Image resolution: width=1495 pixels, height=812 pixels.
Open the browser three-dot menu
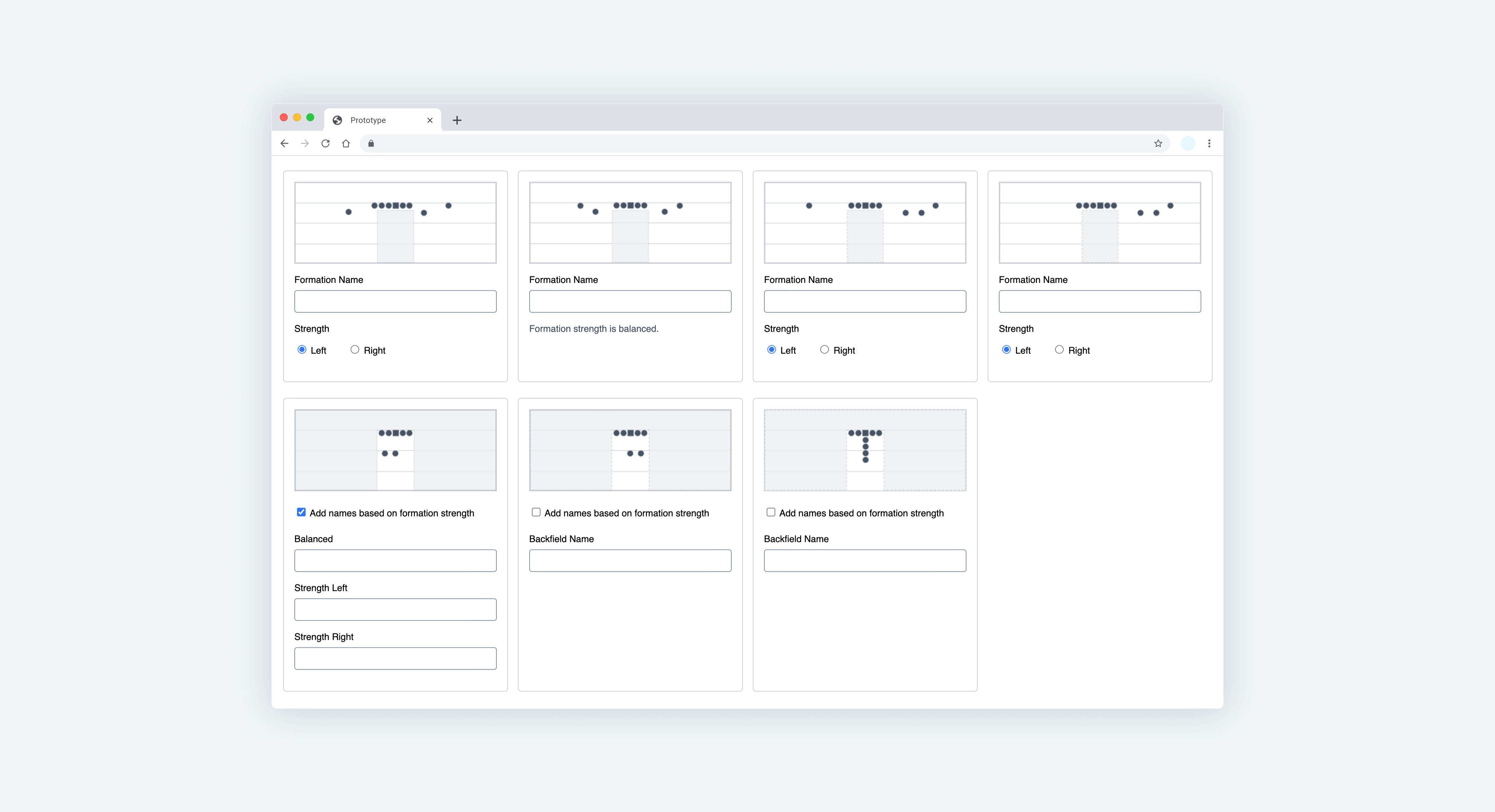pos(1209,143)
